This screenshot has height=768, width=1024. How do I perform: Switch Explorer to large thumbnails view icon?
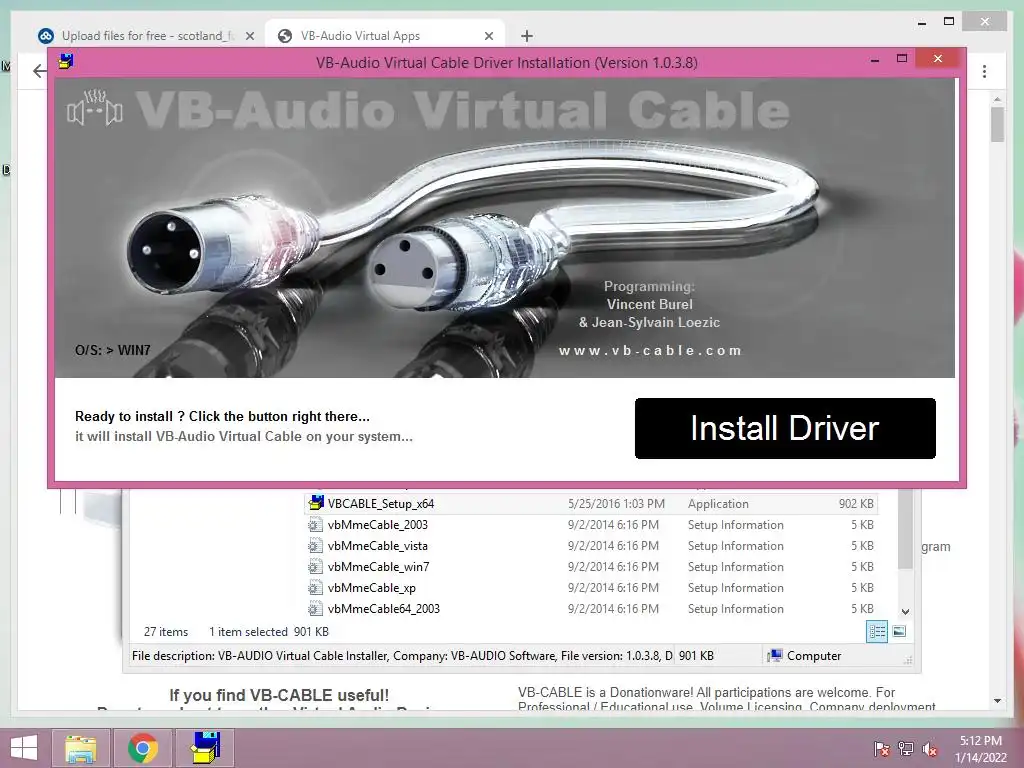899,632
